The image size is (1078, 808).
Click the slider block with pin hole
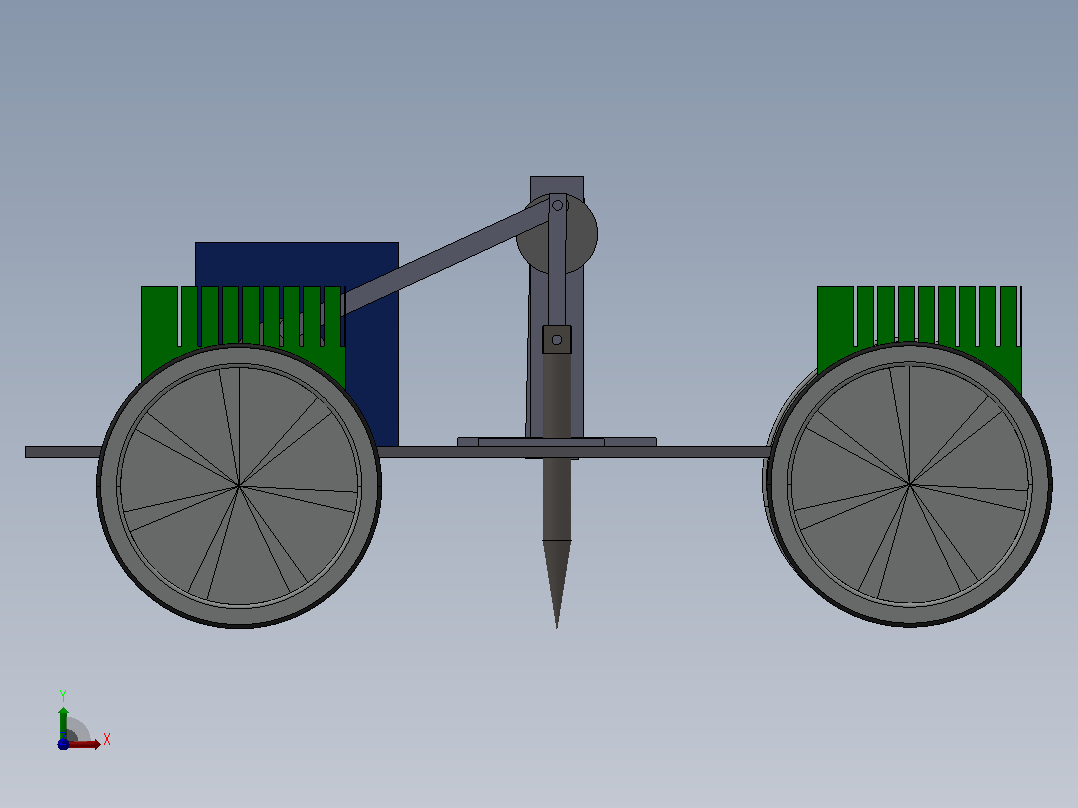click(x=557, y=340)
